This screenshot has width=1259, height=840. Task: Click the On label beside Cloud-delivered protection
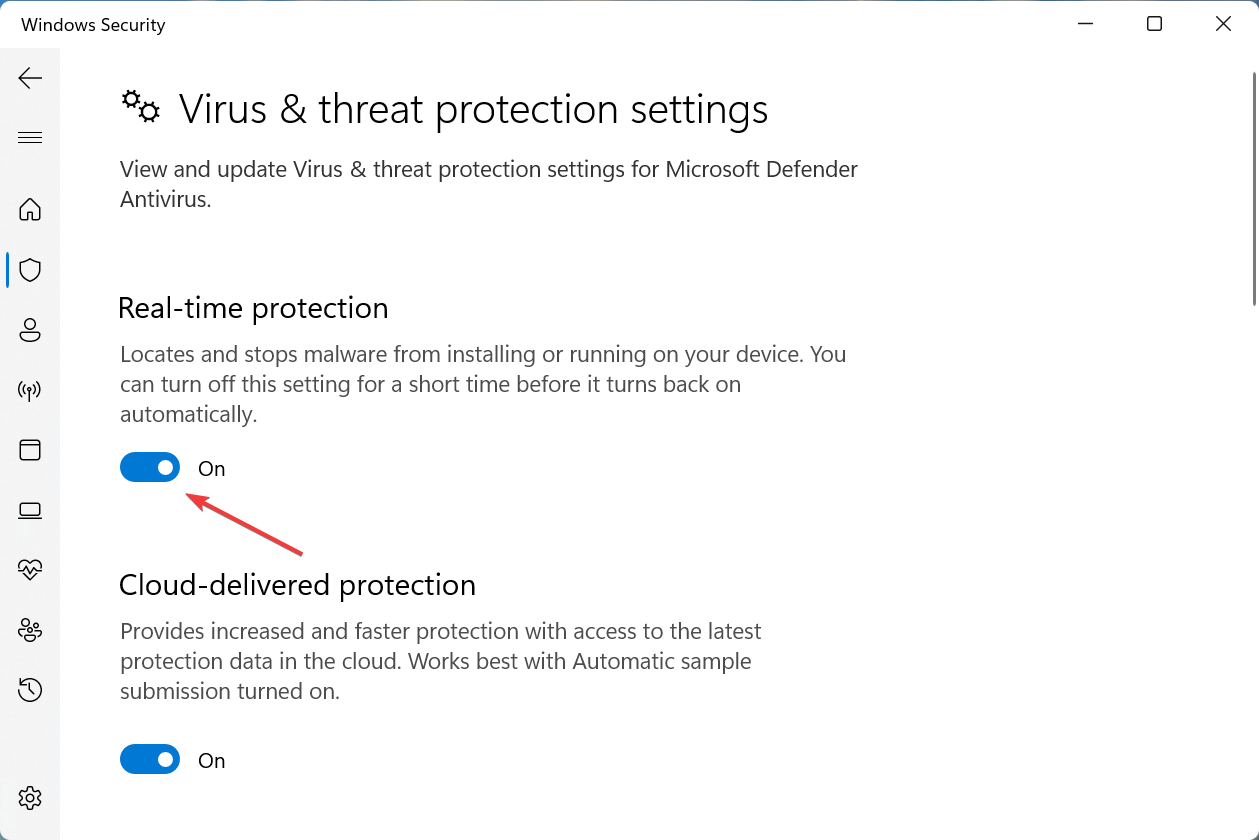pyautogui.click(x=211, y=759)
